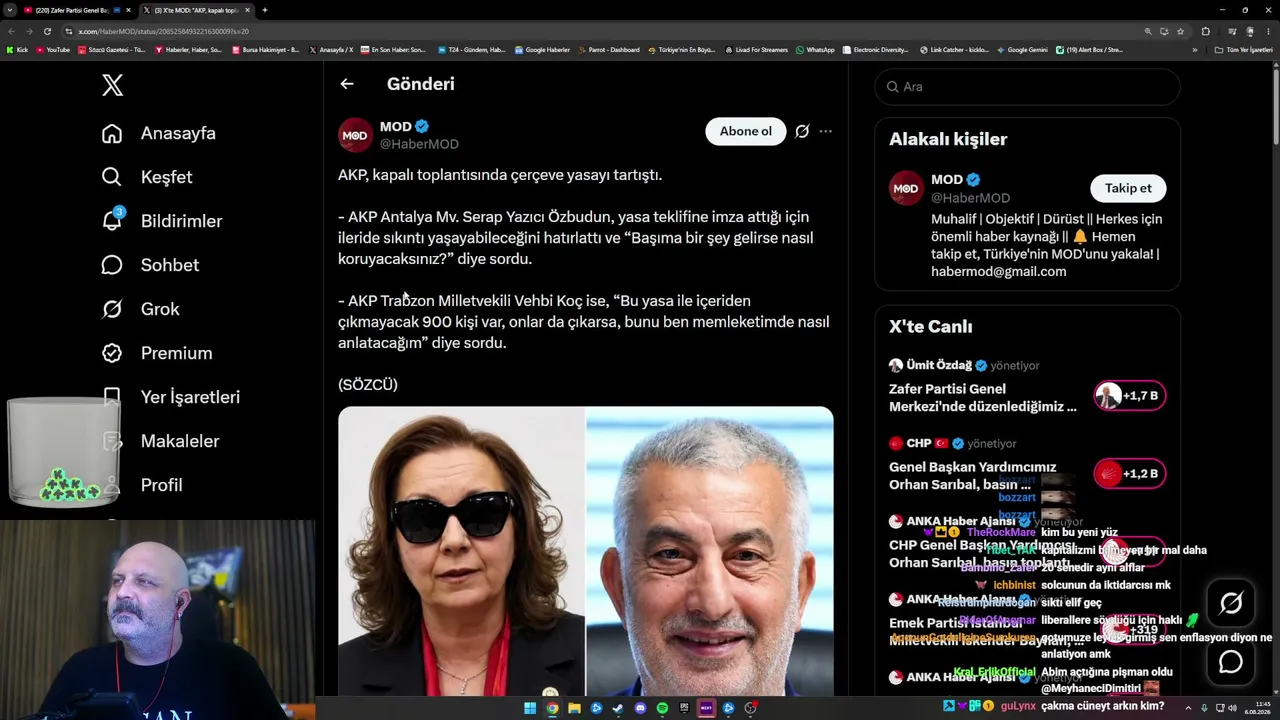Open Discord from the taskbar

click(640, 708)
